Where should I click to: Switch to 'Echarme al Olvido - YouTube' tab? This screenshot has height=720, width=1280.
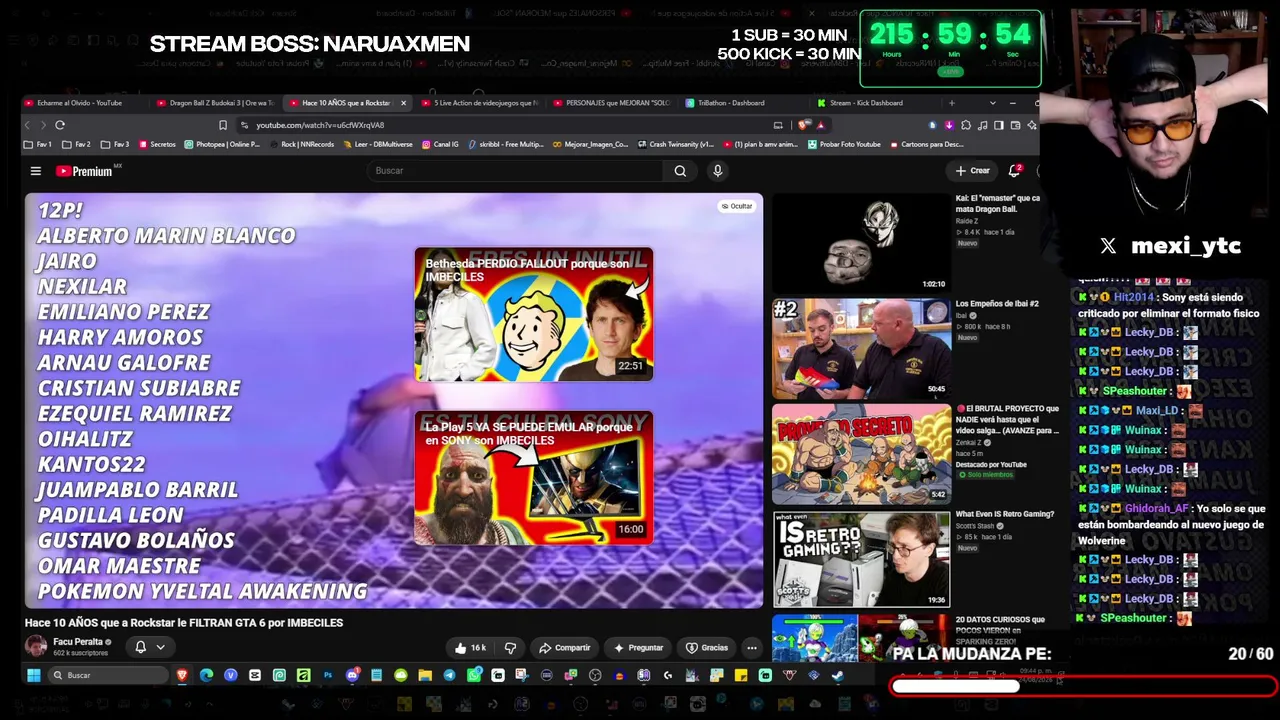pos(80,103)
